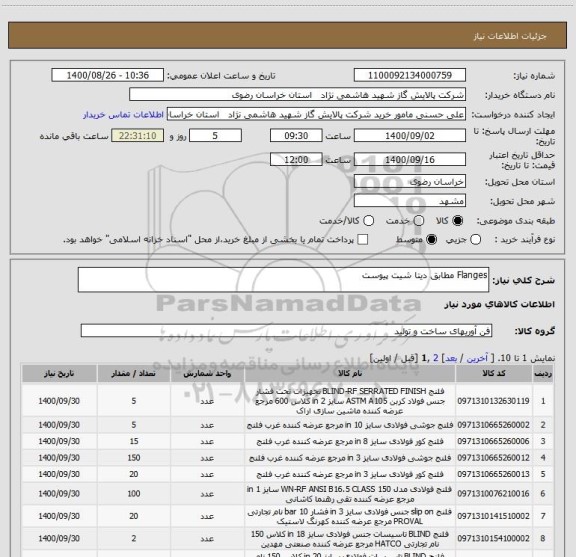Click the واحد شمارش column header
The width and height of the screenshot is (576, 557).
(x=207, y=374)
